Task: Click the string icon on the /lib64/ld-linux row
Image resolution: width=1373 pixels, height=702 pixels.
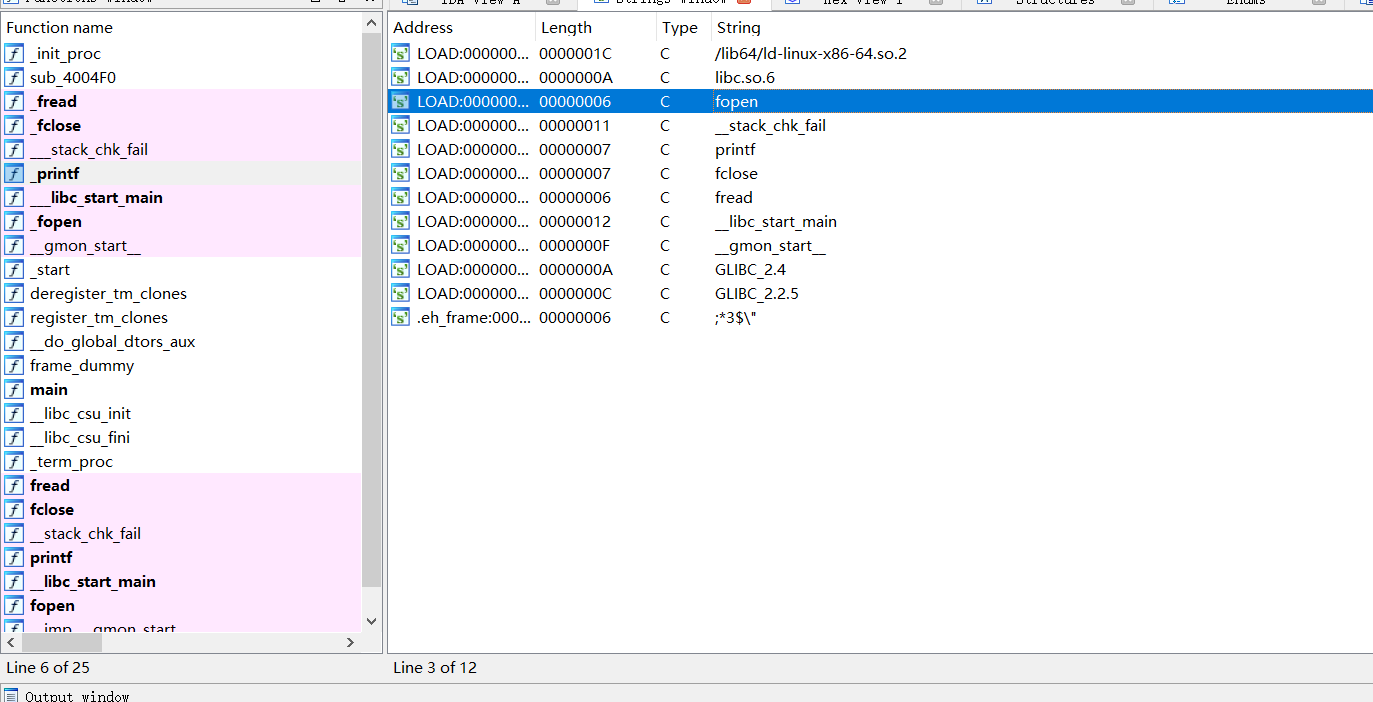Action: 401,54
